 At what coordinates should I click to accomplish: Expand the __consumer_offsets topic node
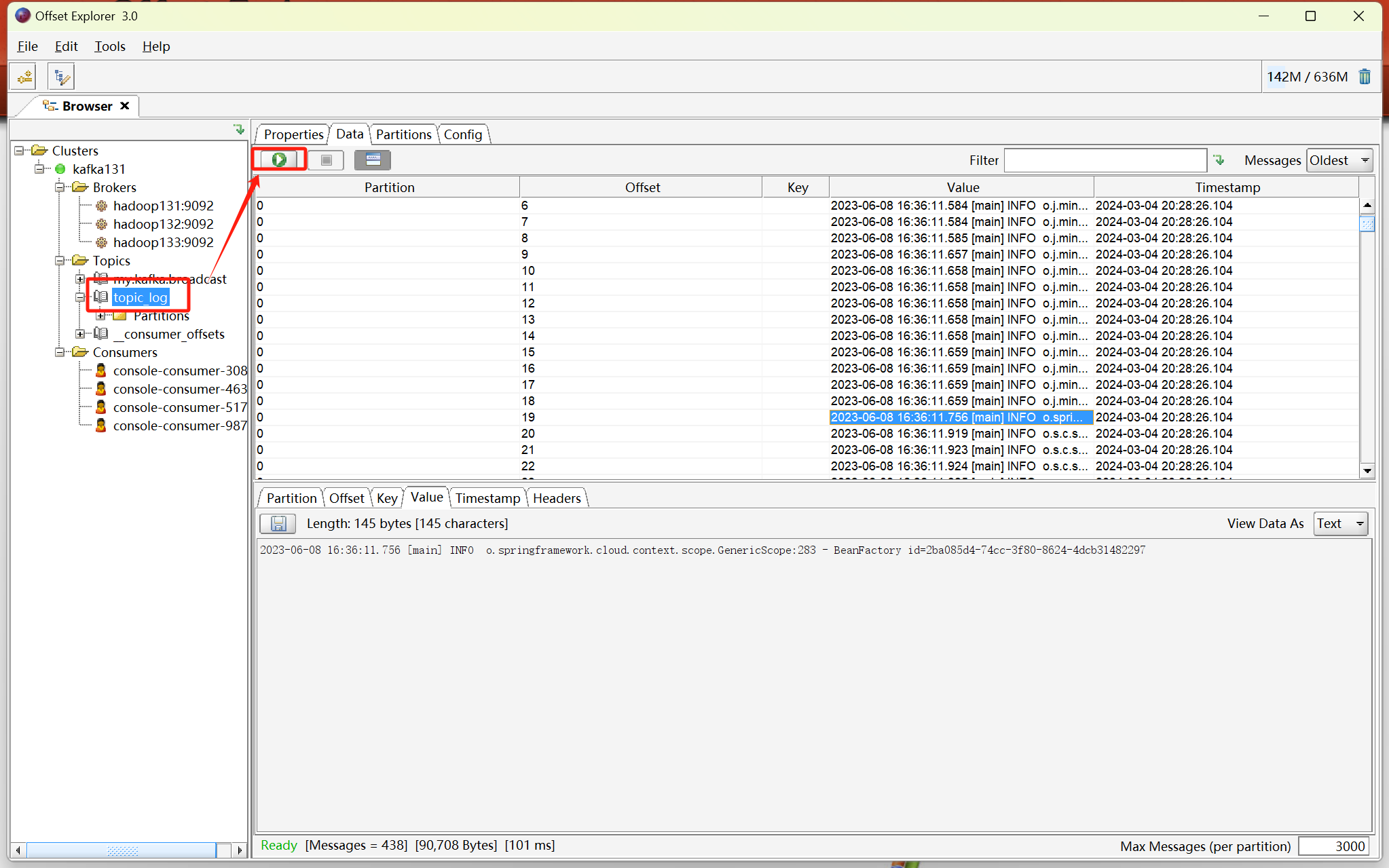pos(80,334)
